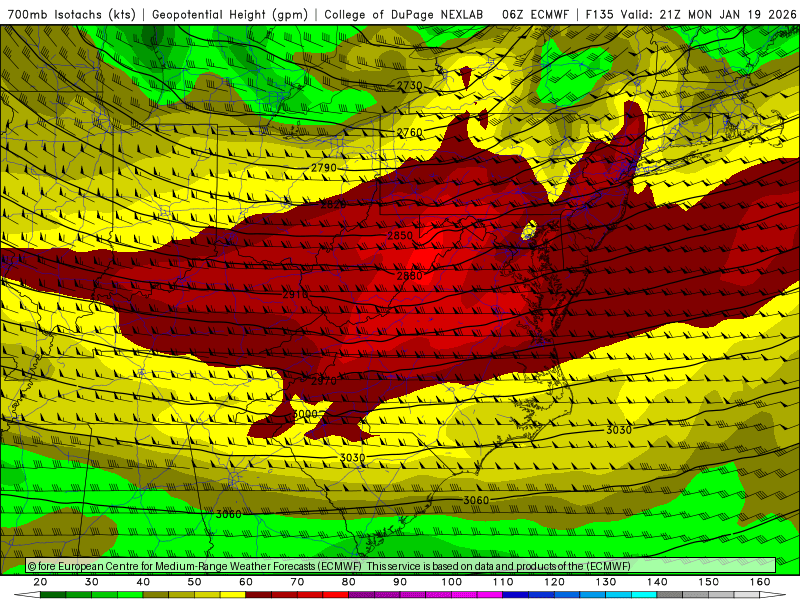800x600 pixels.
Task: Click the ECMWF copyright notice banner
Action: coord(401,566)
